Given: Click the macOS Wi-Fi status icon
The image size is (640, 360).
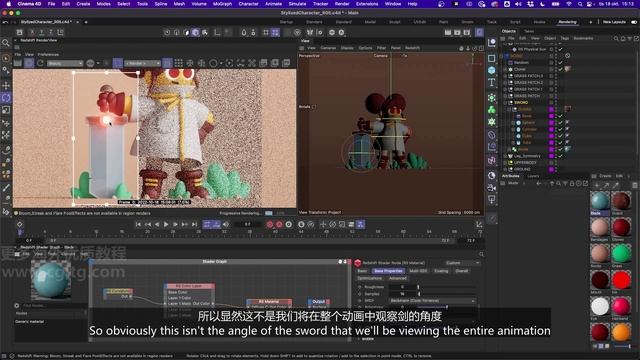Looking at the screenshot, I should [569, 4].
